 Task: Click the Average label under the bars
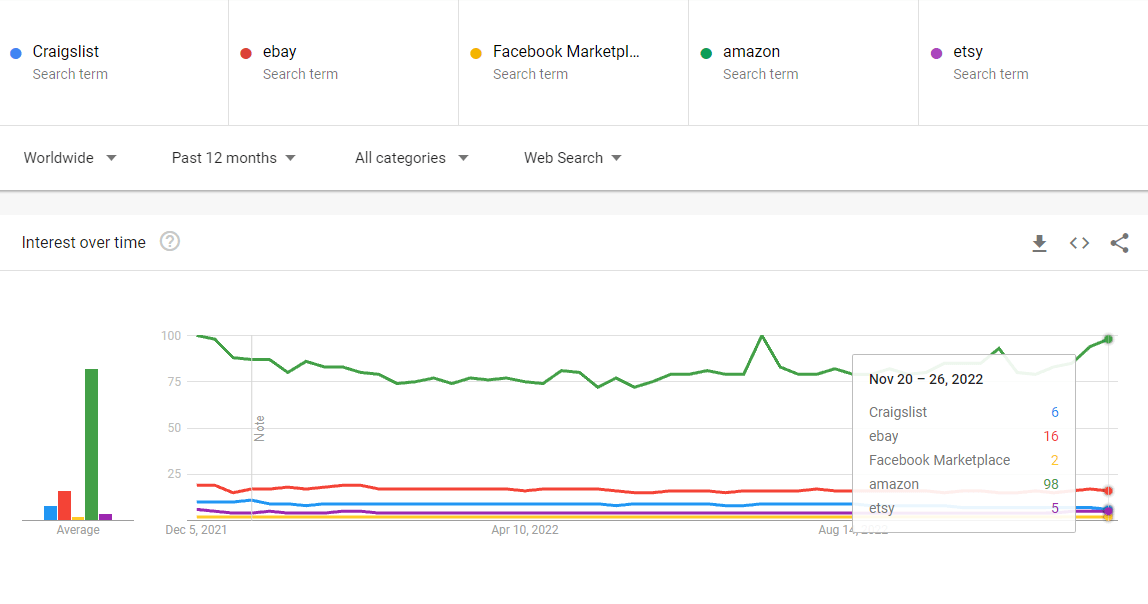78,529
